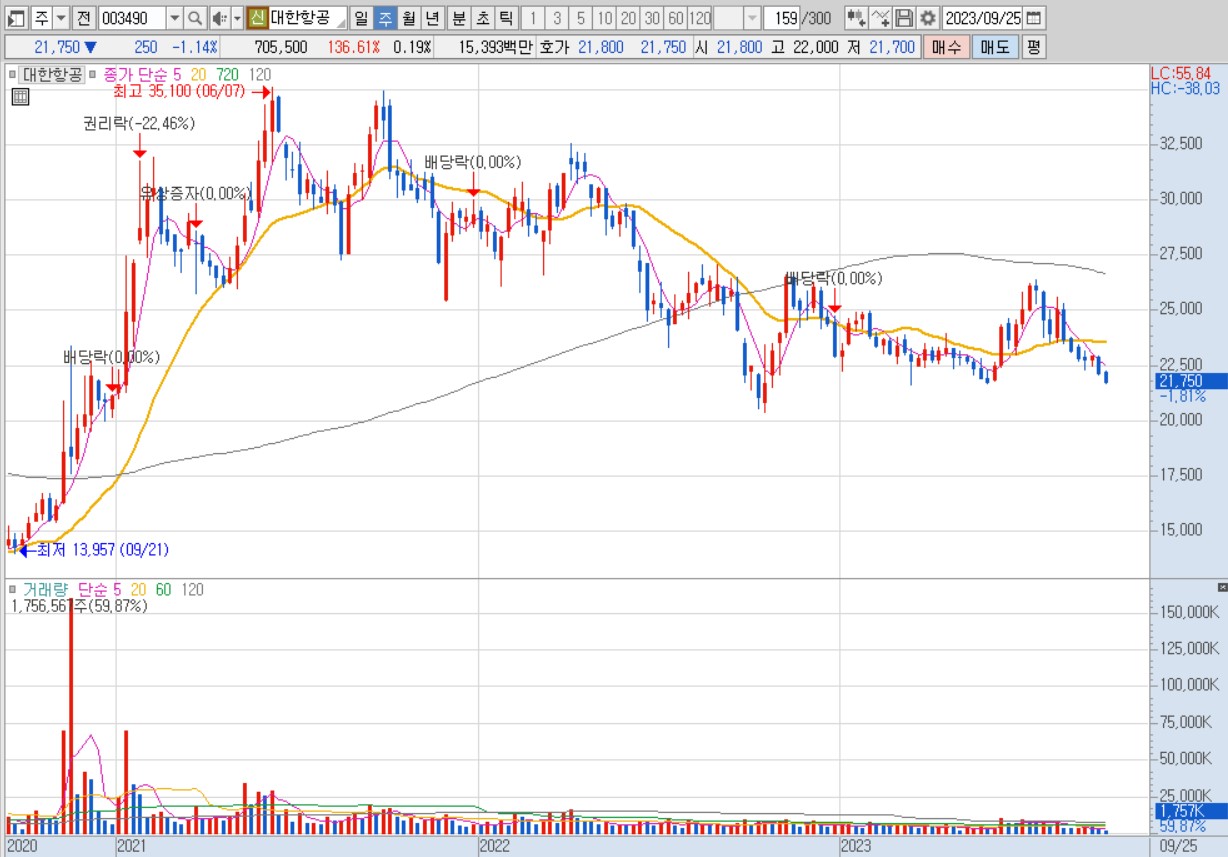Open chart settings gear icon
The image size is (1228, 857).
[928, 18]
